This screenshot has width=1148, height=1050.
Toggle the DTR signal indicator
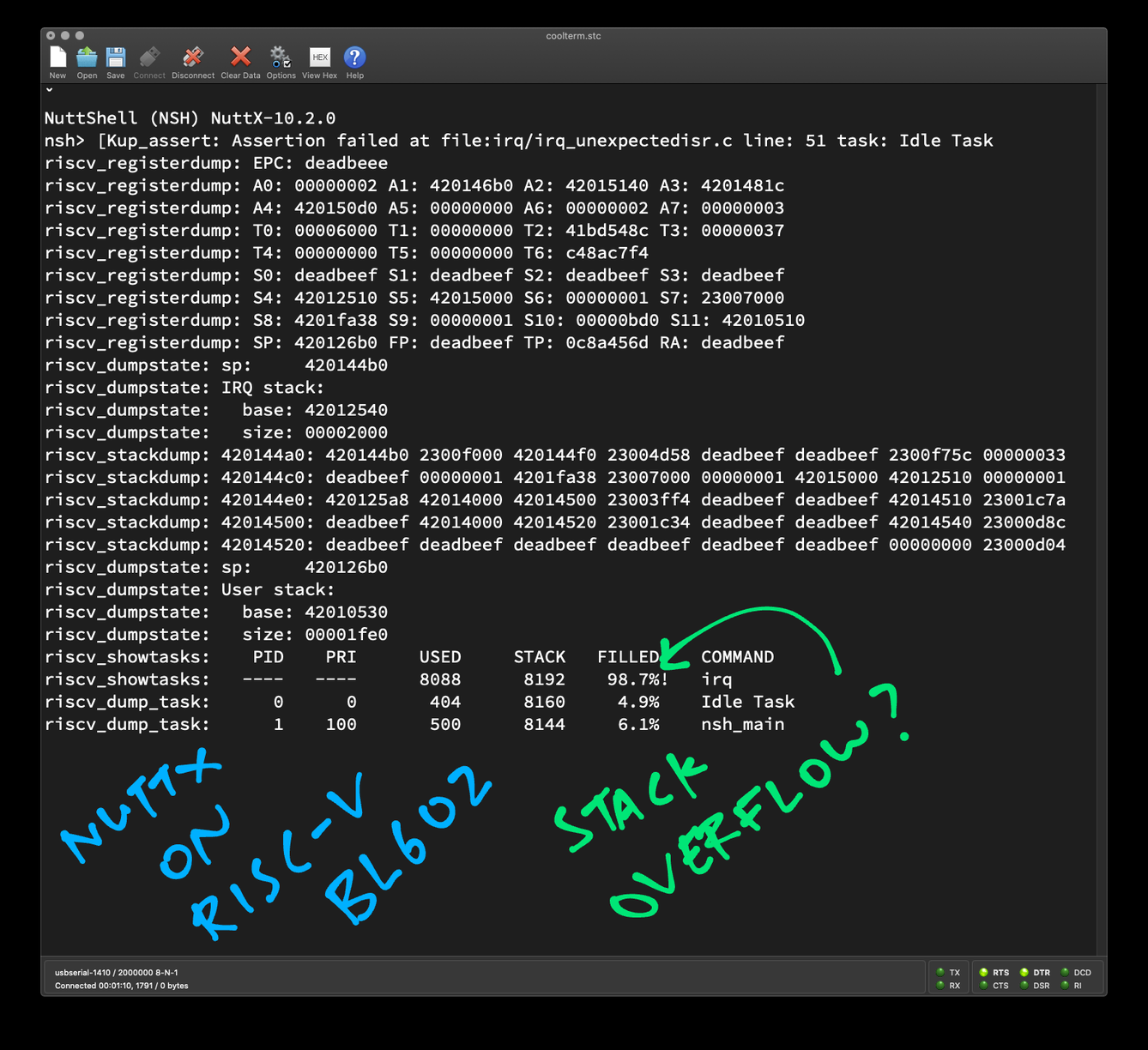pyautogui.click(x=1024, y=972)
